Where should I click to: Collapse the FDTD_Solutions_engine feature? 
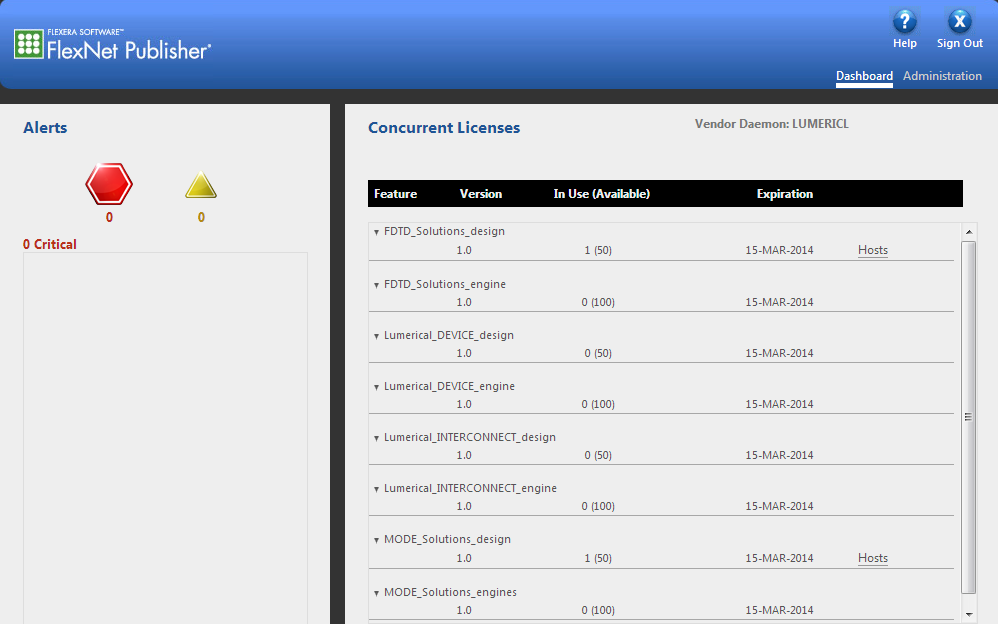coord(376,285)
